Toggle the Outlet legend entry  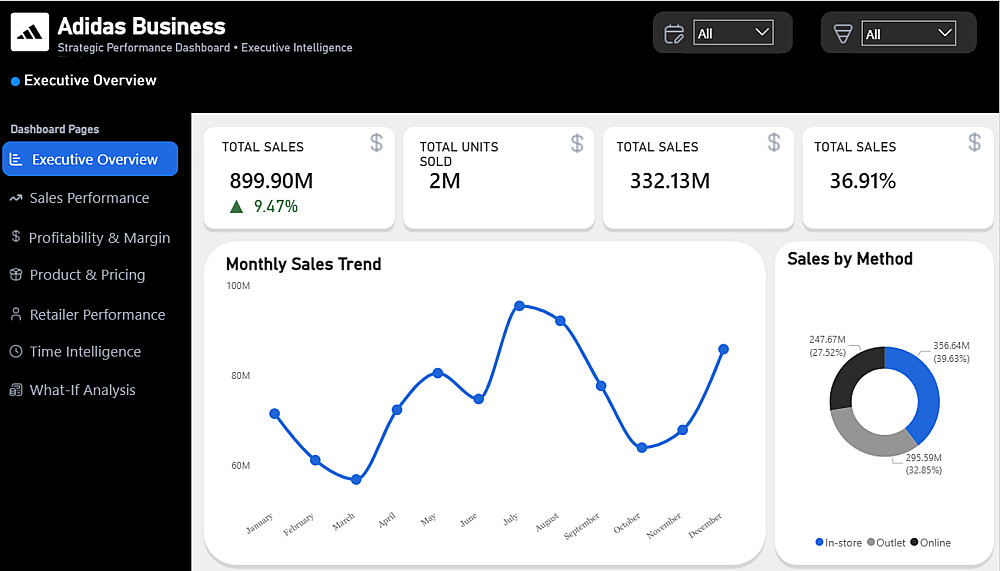pos(889,543)
